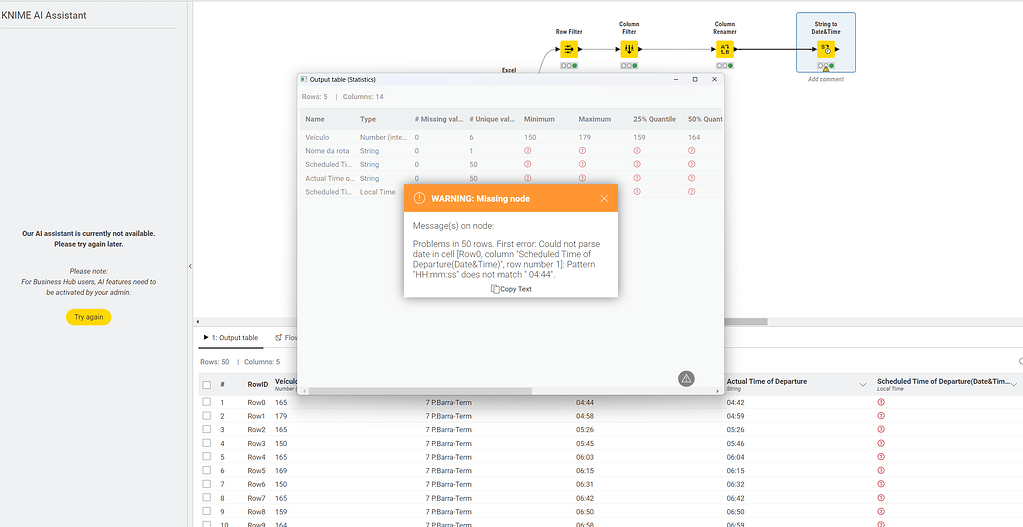This screenshot has width=1023, height=527.
Task: Check the checkbox for Row7
Action: click(x=207, y=498)
